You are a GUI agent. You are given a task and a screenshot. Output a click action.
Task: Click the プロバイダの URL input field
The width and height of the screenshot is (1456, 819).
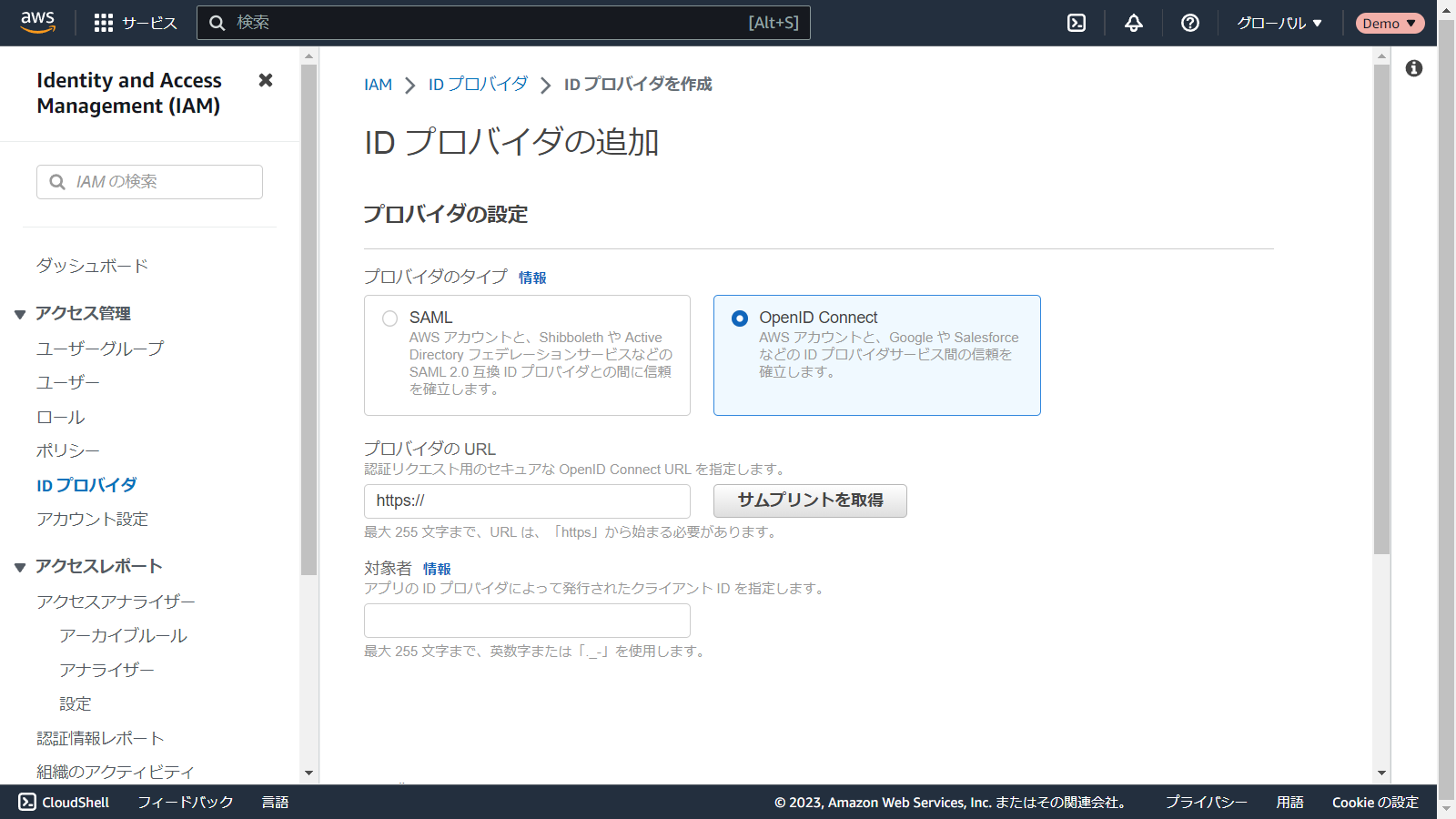[x=527, y=500]
